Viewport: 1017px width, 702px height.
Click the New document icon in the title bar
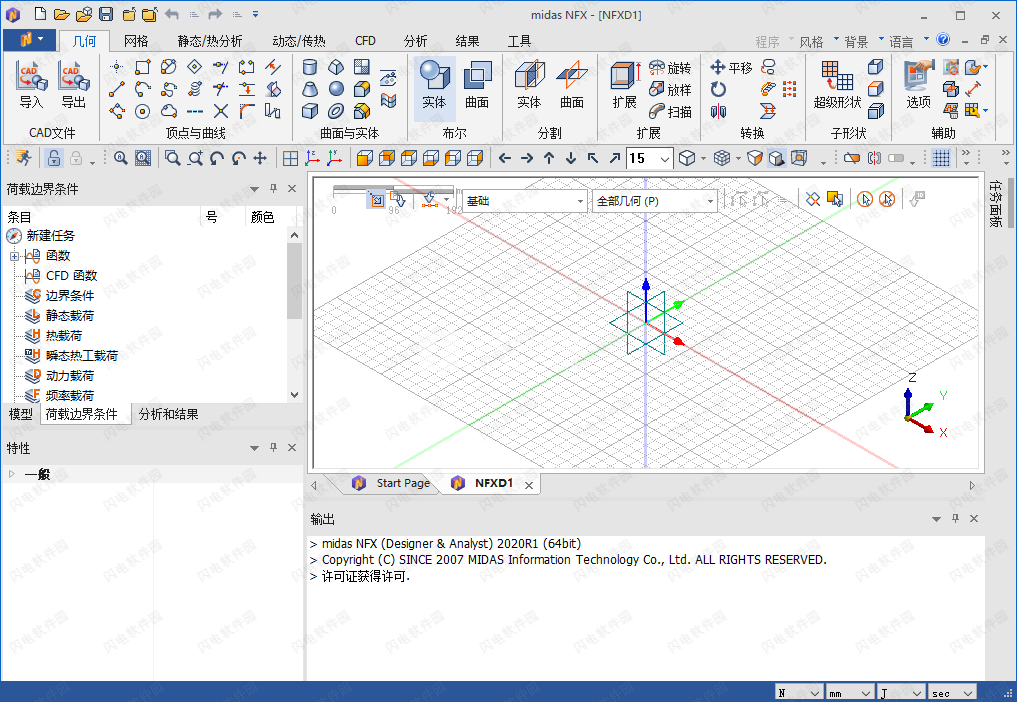click(x=40, y=14)
